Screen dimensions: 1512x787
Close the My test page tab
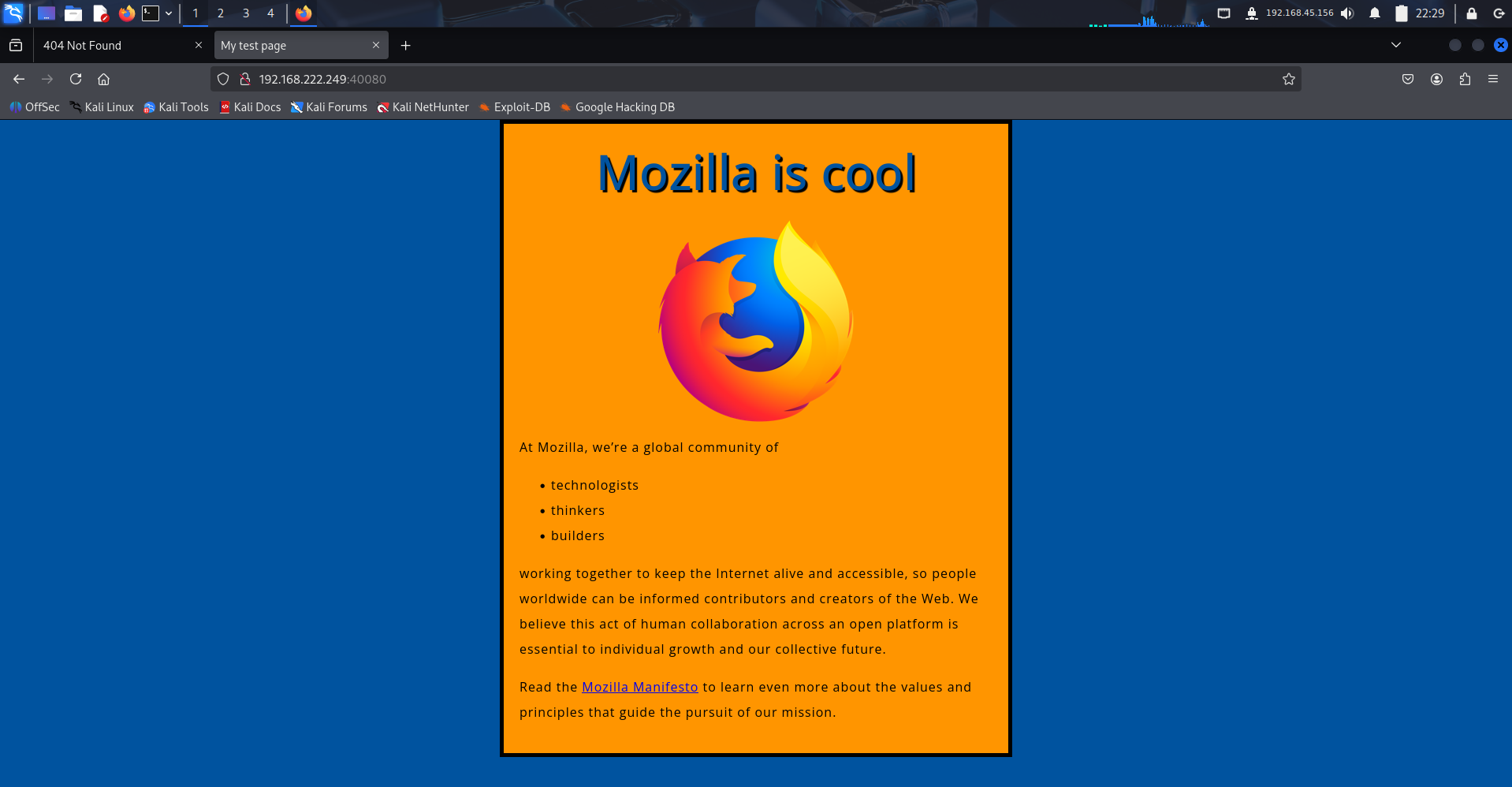(376, 45)
